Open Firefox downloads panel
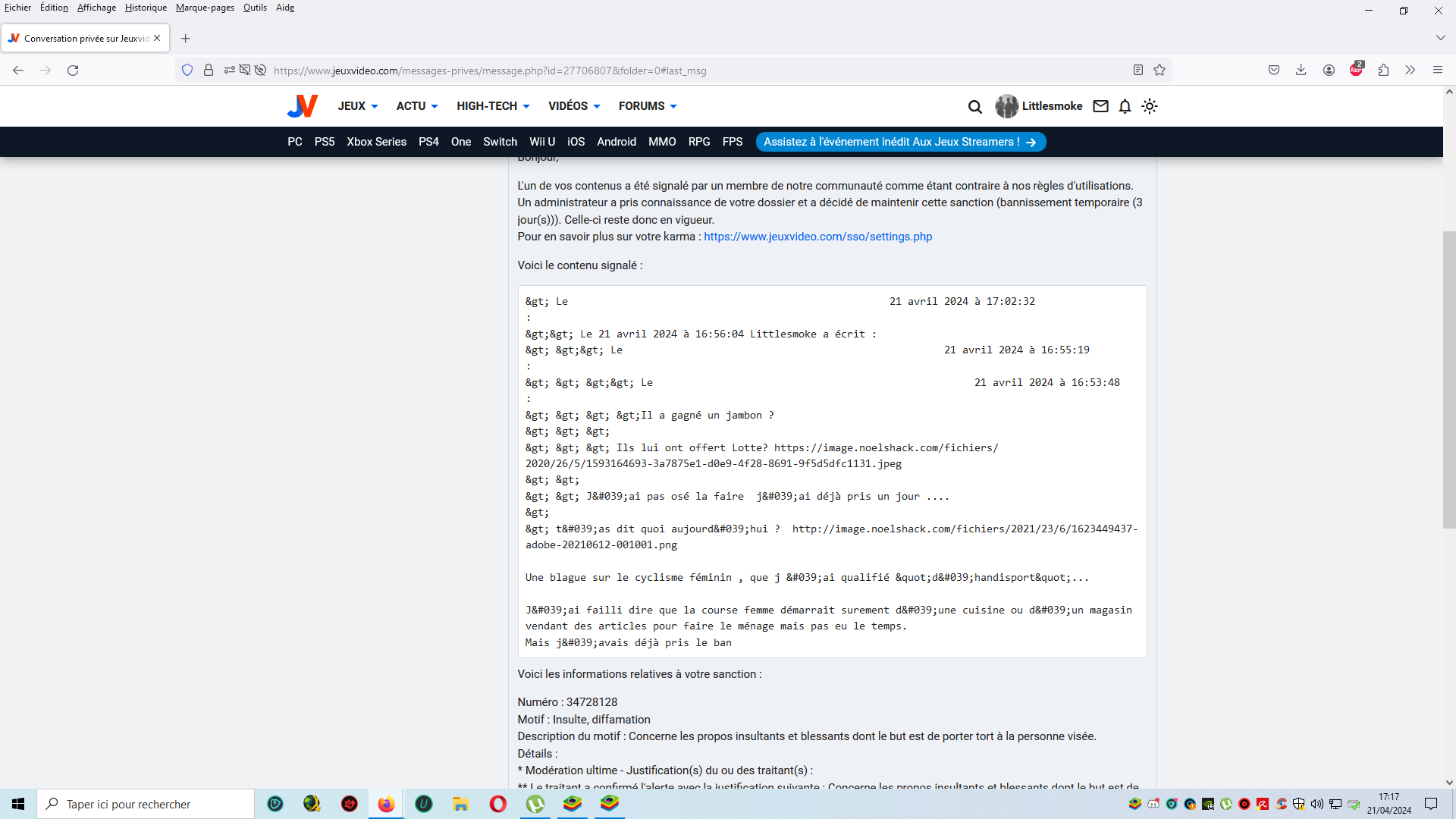1456x819 pixels. pos(1301,71)
